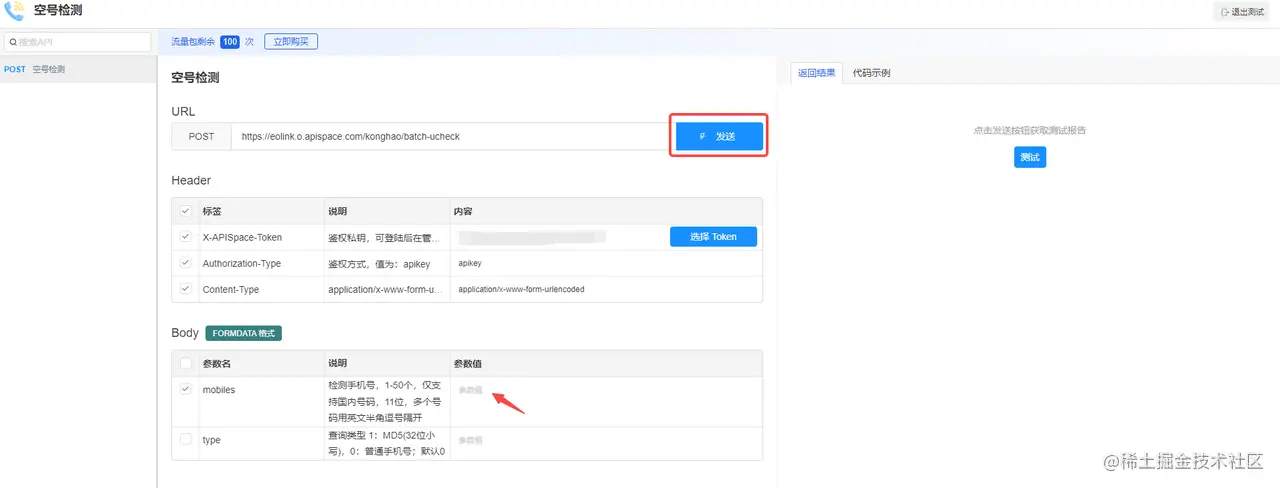Toggle the Authorization-Type row checkbox
The height and width of the screenshot is (488, 1280).
coord(185,263)
